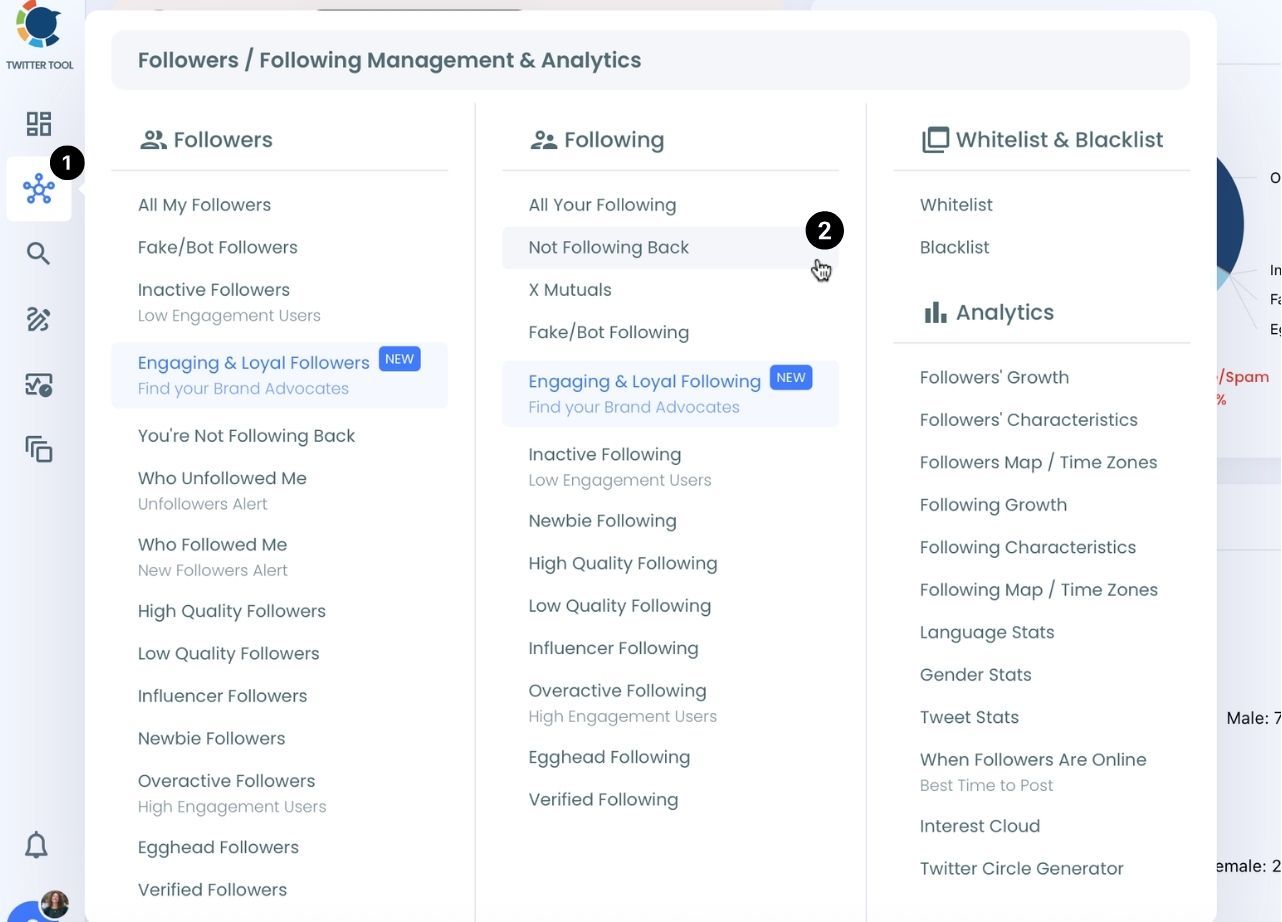1282x922 pixels.
Task: Click the stacked copy icon in sidebar
Action: [x=39, y=450]
